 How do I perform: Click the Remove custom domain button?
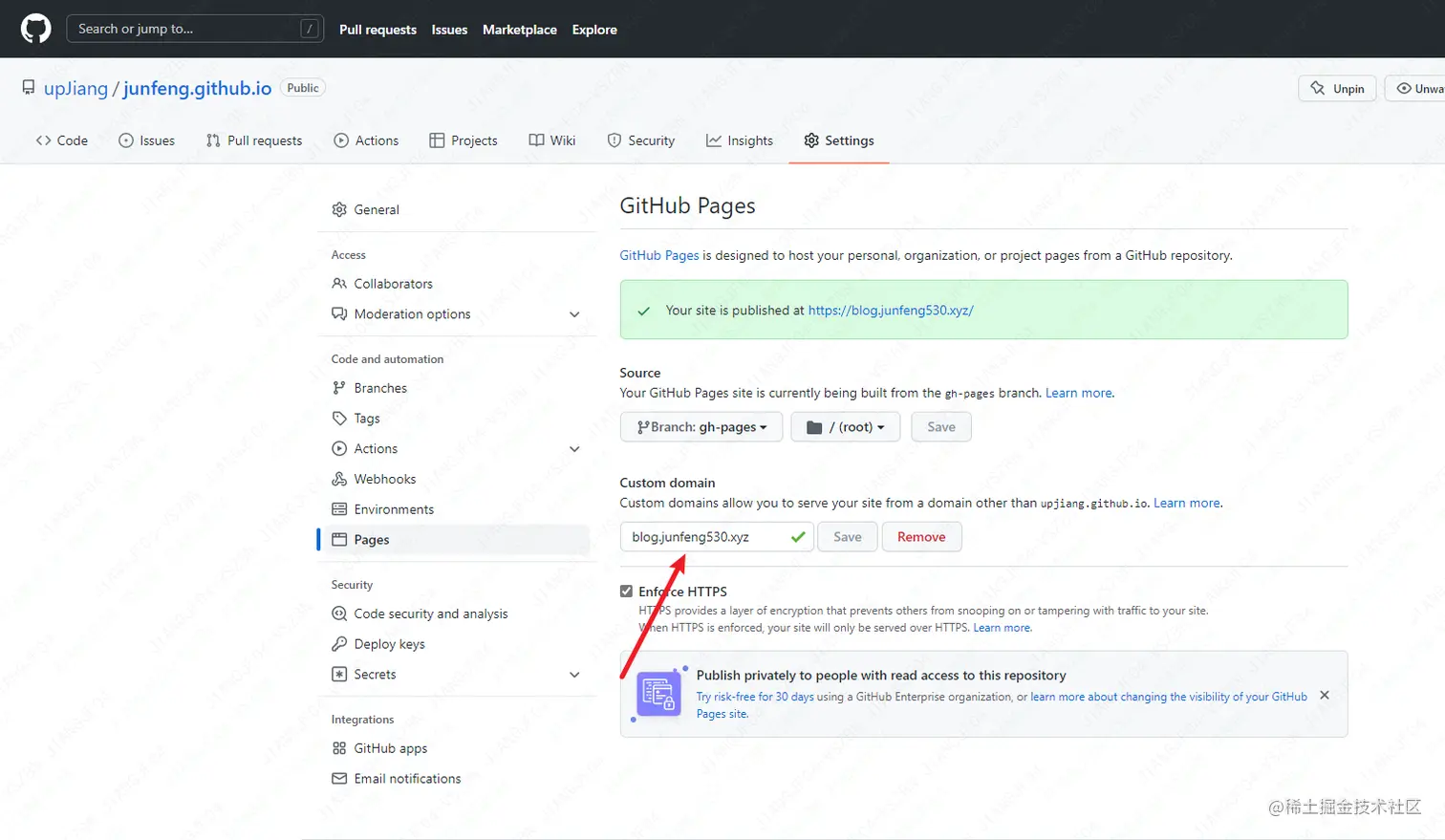pyautogui.click(x=921, y=537)
